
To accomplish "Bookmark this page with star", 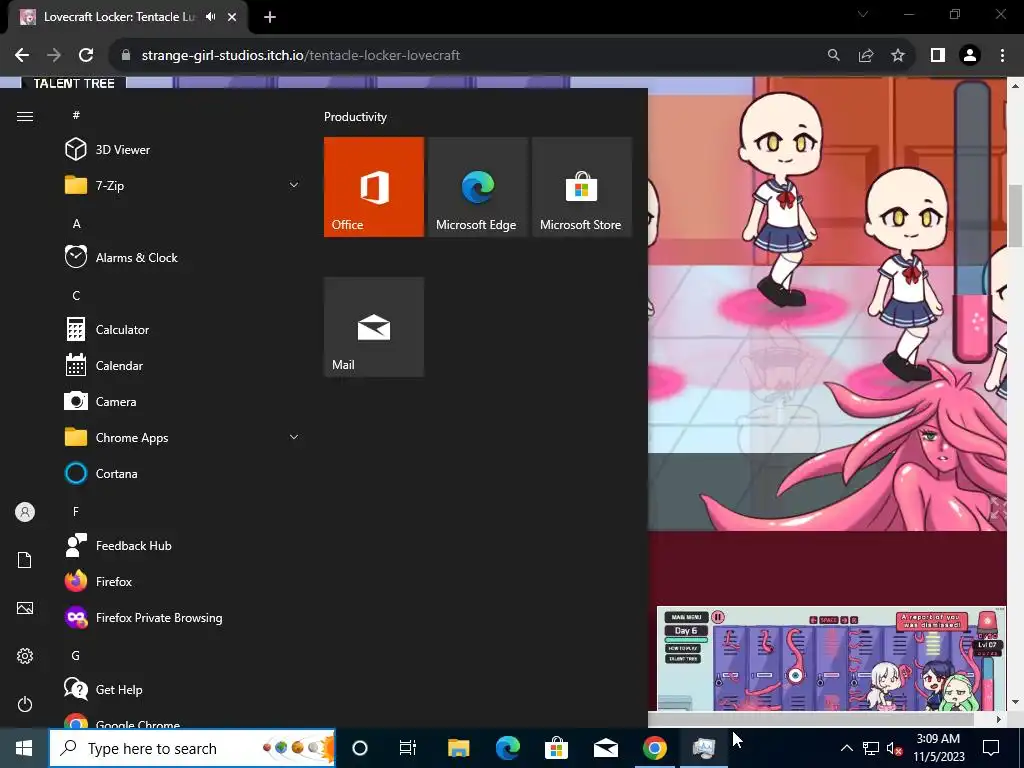I will (898, 56).
